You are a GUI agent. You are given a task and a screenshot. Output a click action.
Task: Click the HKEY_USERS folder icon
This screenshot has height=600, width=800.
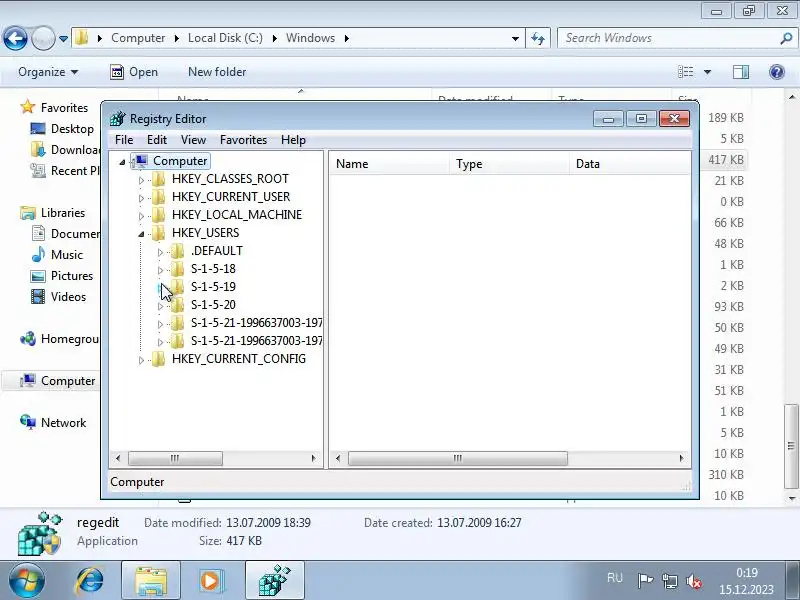159,233
